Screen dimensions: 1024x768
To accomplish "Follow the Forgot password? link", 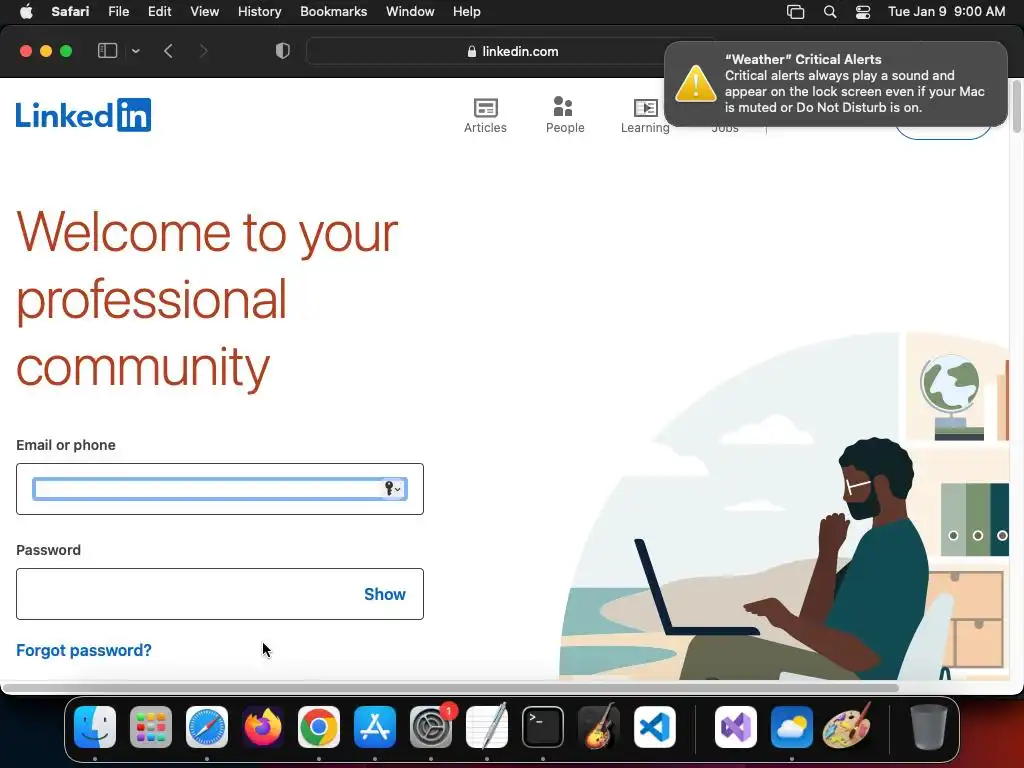I will click(x=84, y=650).
